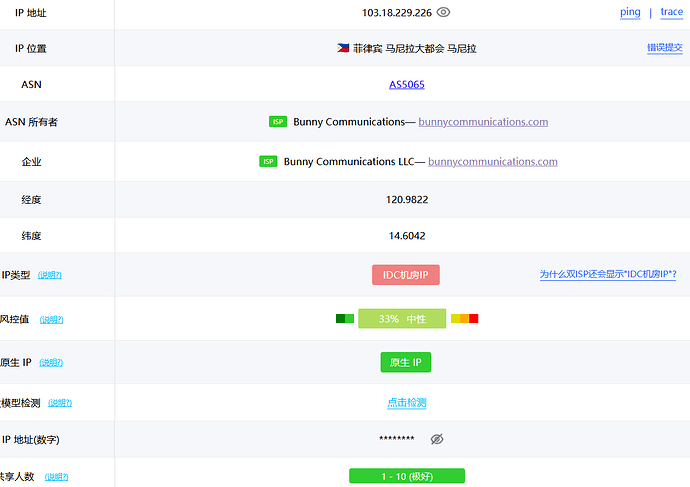Select the IP address 103.18.229.226
690x487 pixels.
[397, 13]
